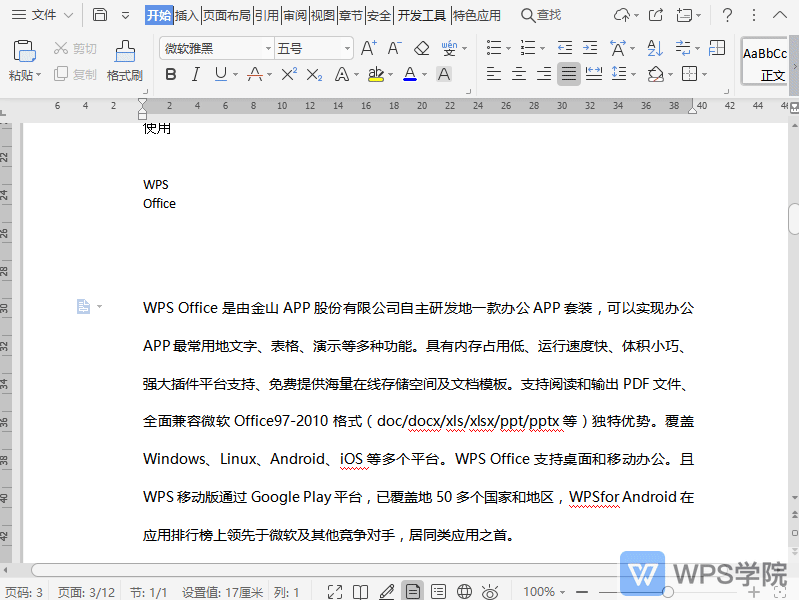Open the 插入 tab
Viewport: 799px width, 600px height.
coord(187,15)
